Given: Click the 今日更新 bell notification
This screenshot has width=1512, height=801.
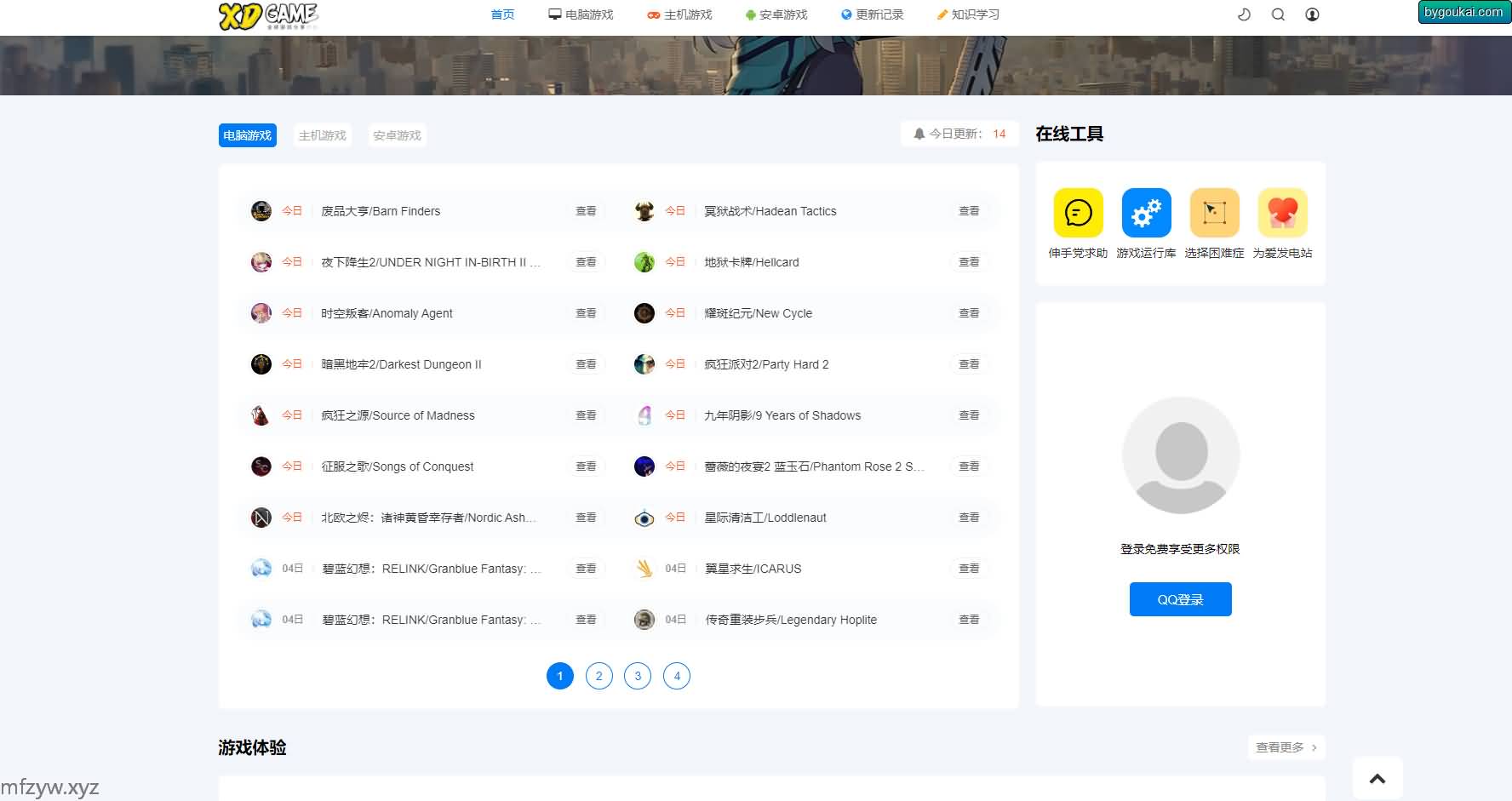Looking at the screenshot, I should click(x=959, y=134).
